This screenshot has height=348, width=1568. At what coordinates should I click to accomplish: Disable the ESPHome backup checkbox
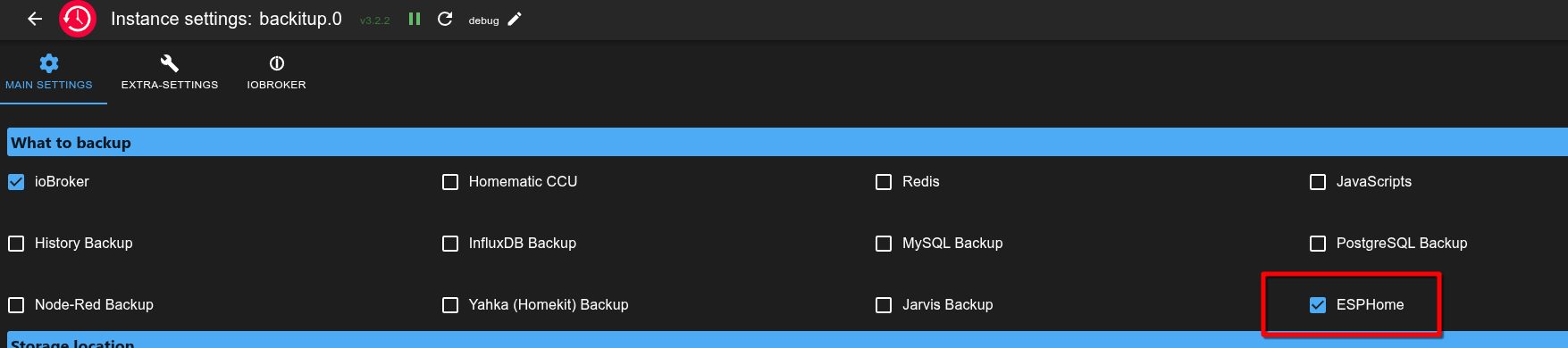pos(1318,305)
